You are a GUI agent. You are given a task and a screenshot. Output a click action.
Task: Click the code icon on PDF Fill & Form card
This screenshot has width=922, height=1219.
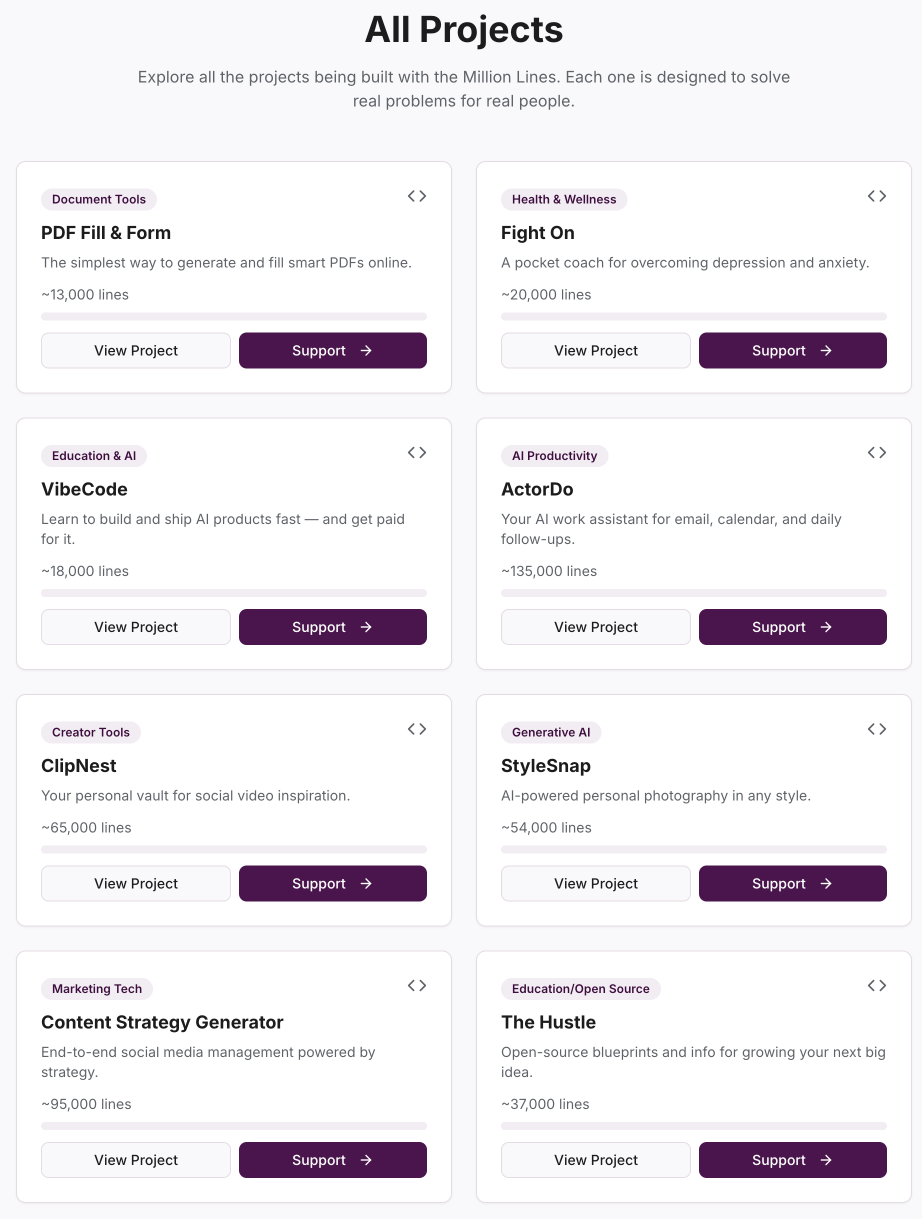(x=417, y=196)
